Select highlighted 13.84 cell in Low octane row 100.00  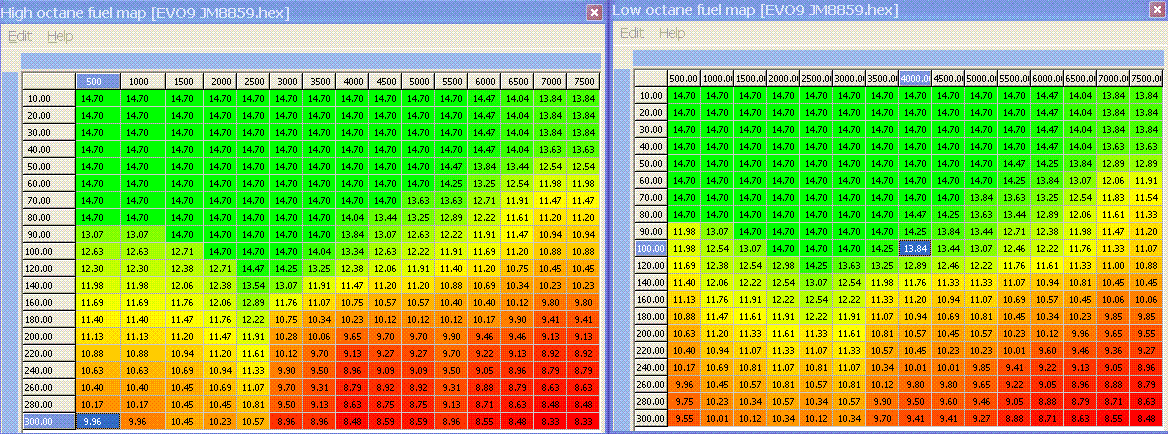[915, 247]
